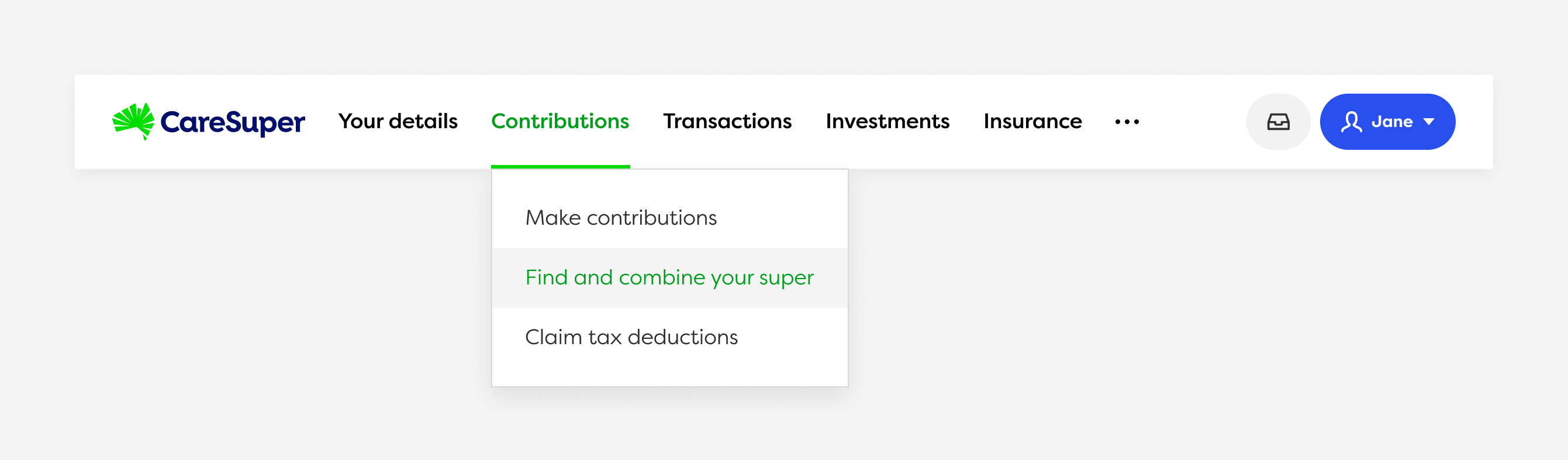Image resolution: width=1568 pixels, height=460 pixels.
Task: Open the Investments menu item
Action: coord(887,121)
